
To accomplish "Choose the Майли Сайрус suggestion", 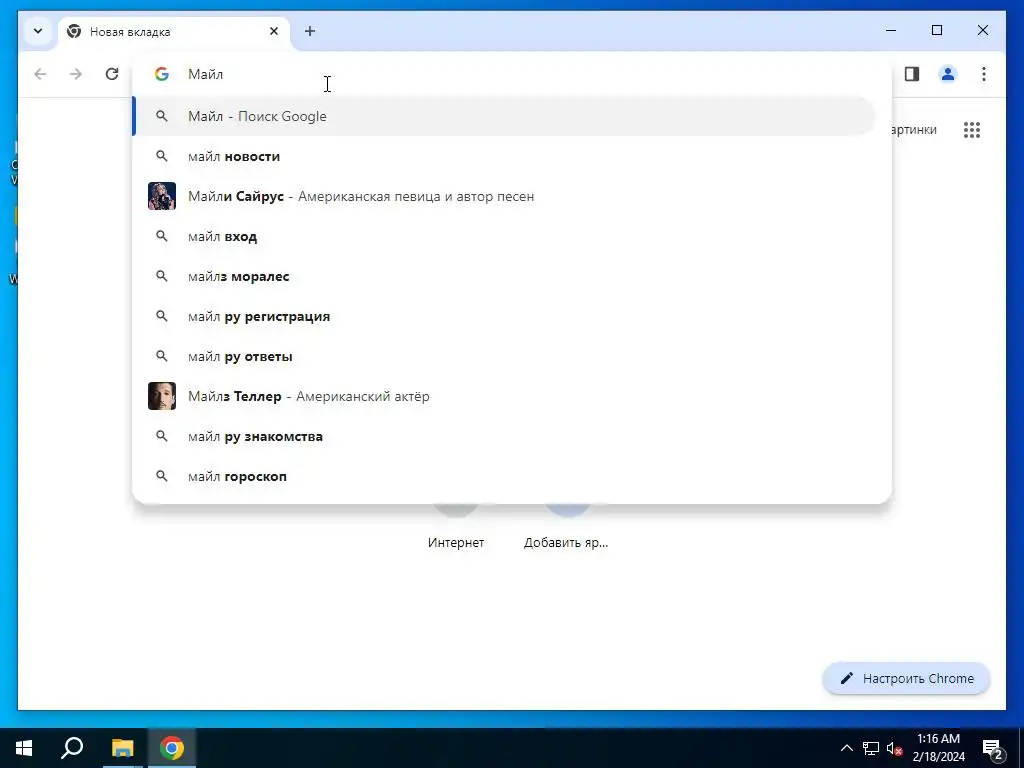I will (504, 196).
